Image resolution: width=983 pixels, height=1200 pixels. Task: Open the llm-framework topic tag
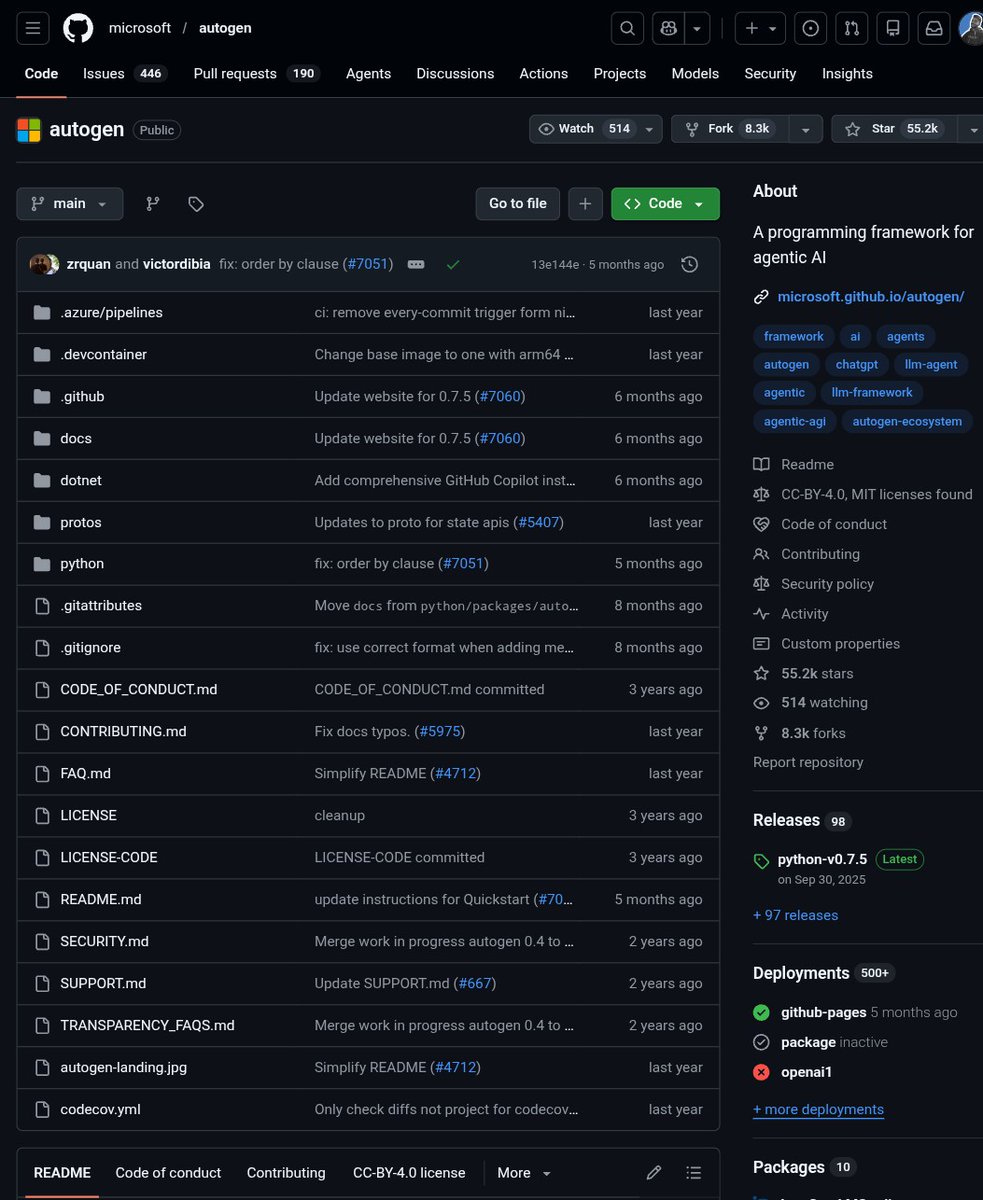click(872, 393)
